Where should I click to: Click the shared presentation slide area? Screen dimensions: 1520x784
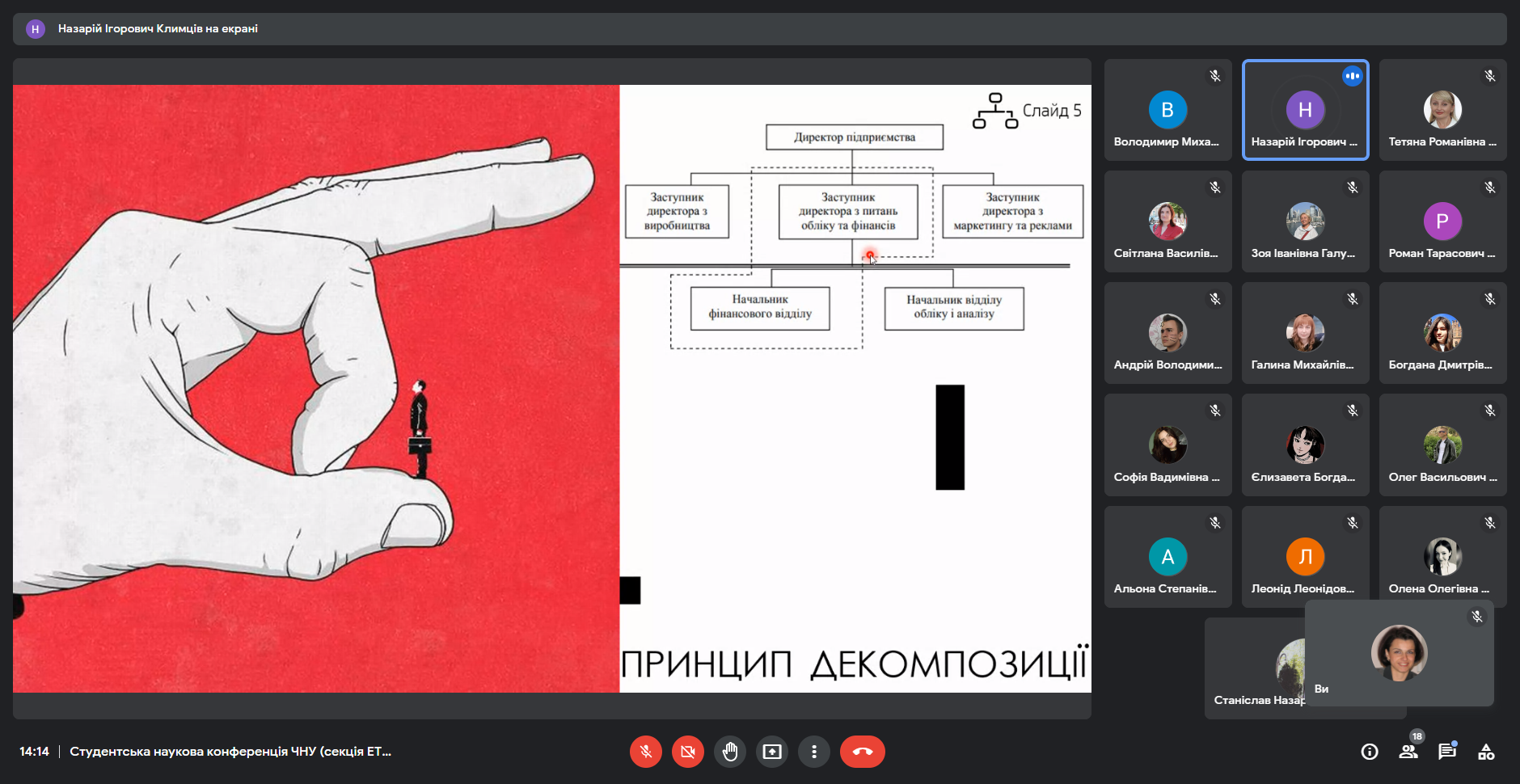pos(551,388)
